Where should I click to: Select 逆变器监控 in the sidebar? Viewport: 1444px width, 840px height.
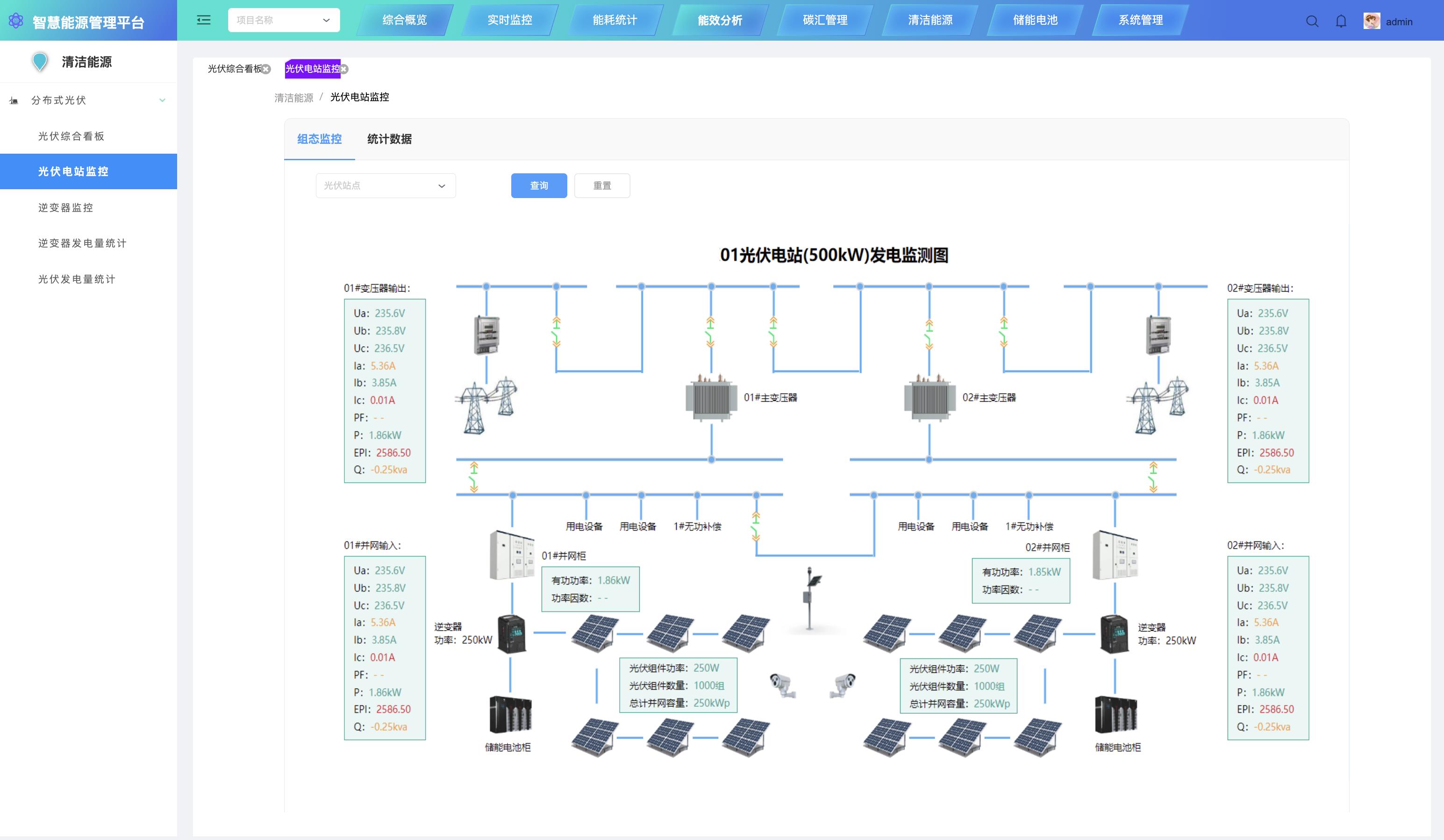click(66, 207)
